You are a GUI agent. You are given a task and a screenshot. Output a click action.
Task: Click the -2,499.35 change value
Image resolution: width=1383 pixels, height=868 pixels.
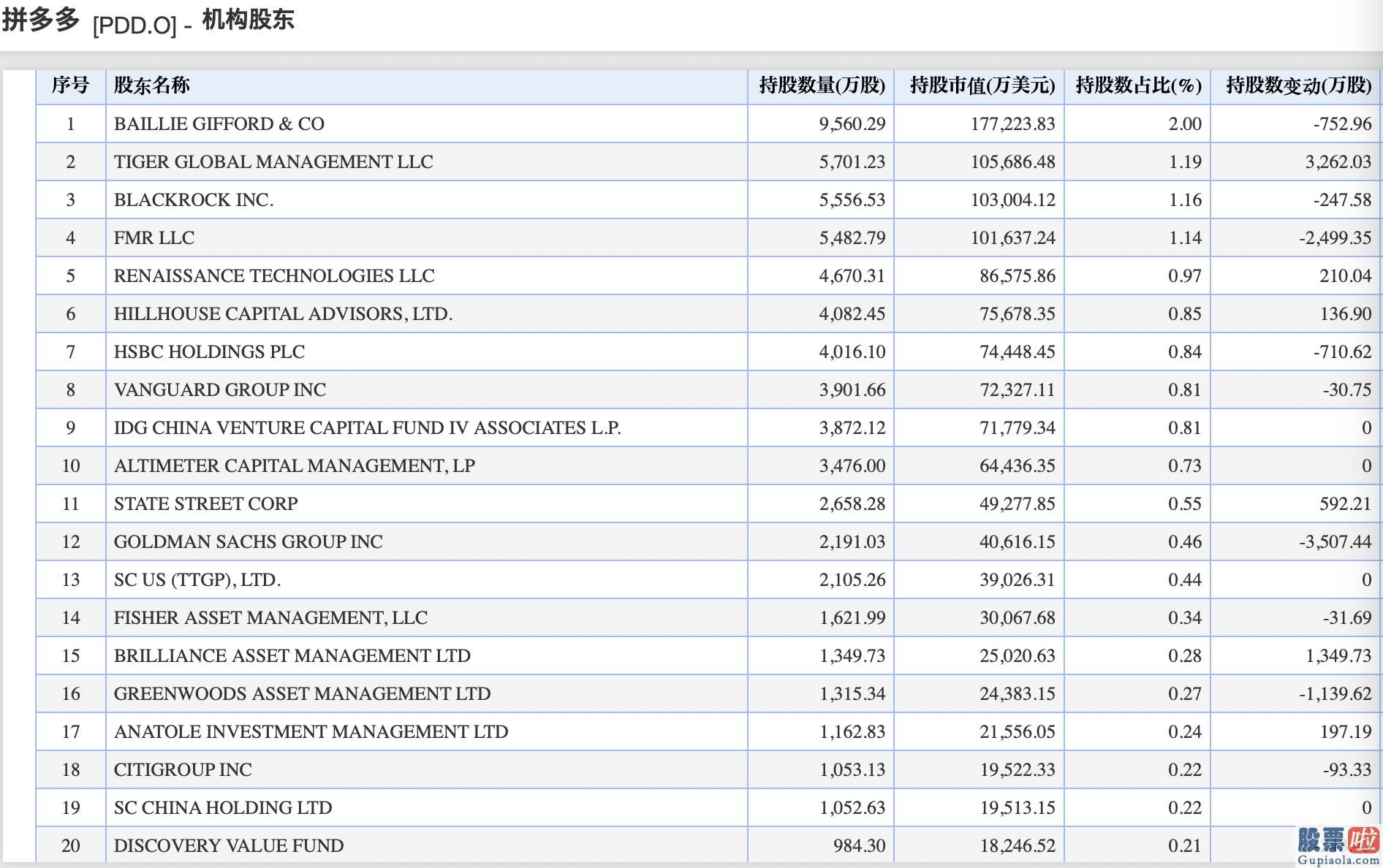[1335, 238]
